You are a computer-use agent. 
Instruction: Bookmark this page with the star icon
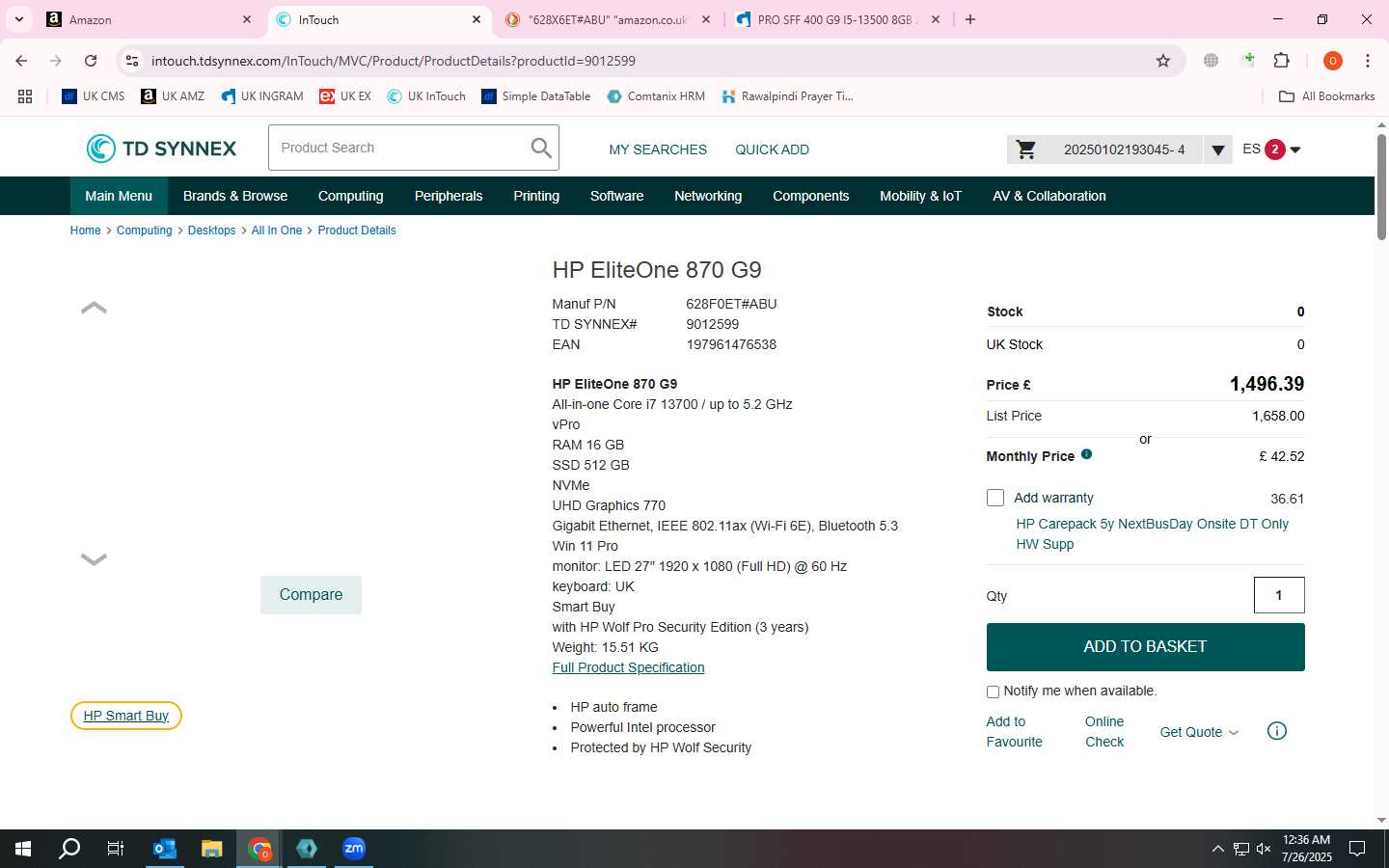pos(1163,61)
